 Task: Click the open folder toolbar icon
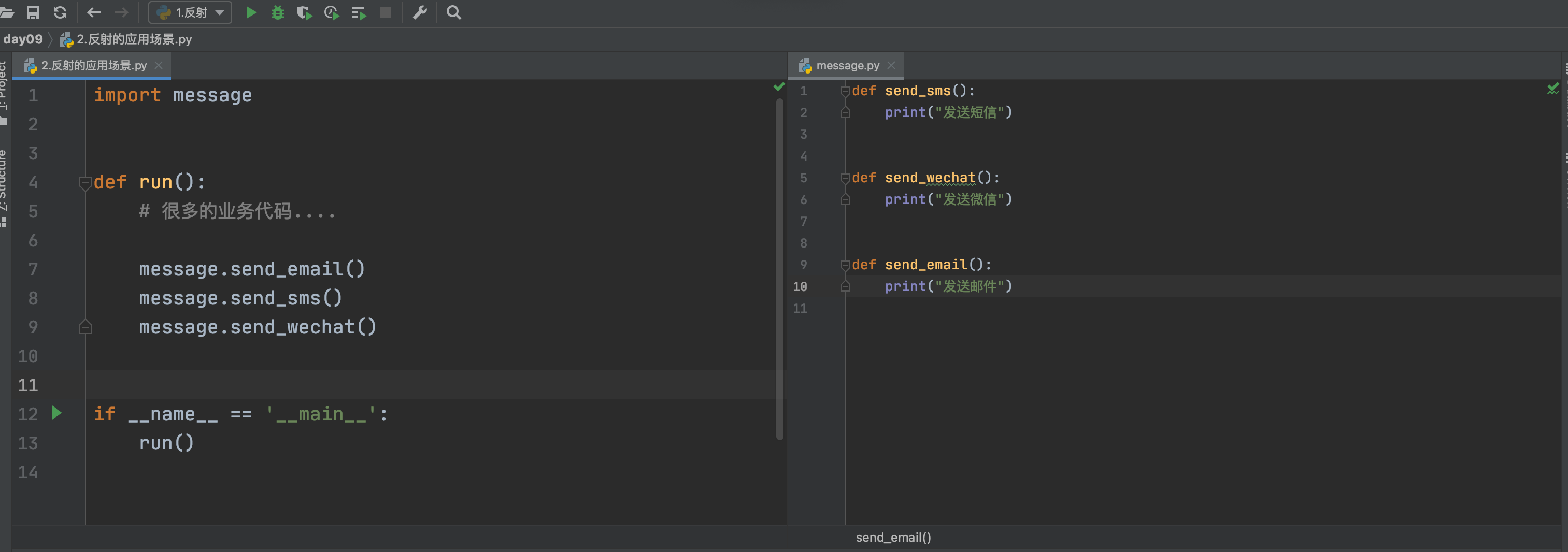click(x=7, y=12)
